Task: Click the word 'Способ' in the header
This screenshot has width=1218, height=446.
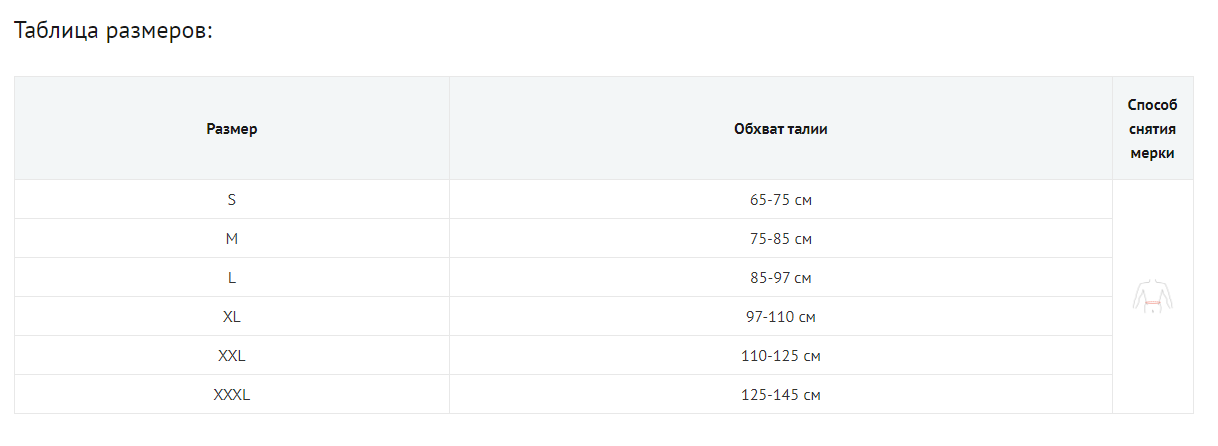Action: pyautogui.click(x=1152, y=105)
